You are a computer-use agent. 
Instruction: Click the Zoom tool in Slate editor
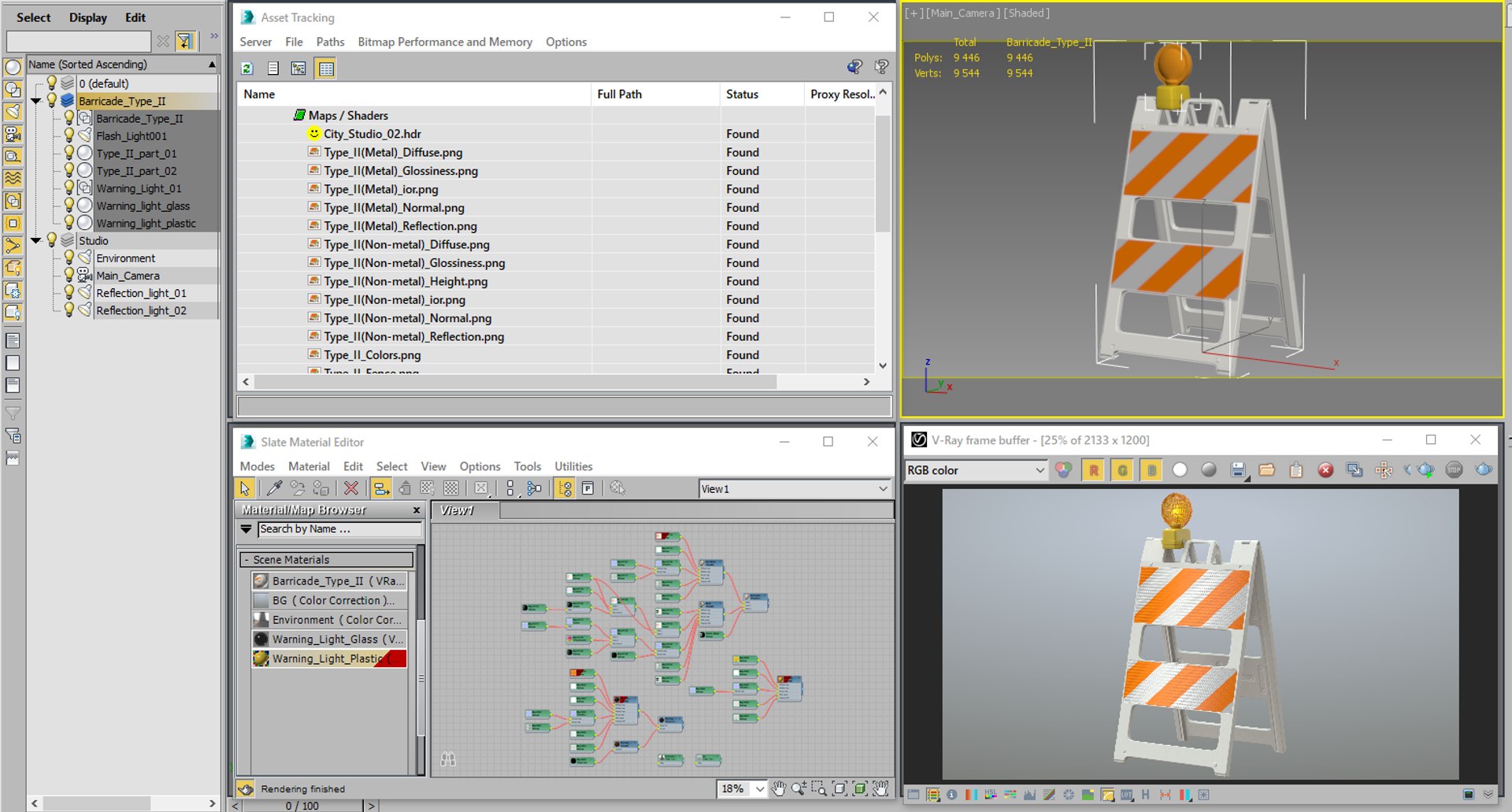click(799, 788)
